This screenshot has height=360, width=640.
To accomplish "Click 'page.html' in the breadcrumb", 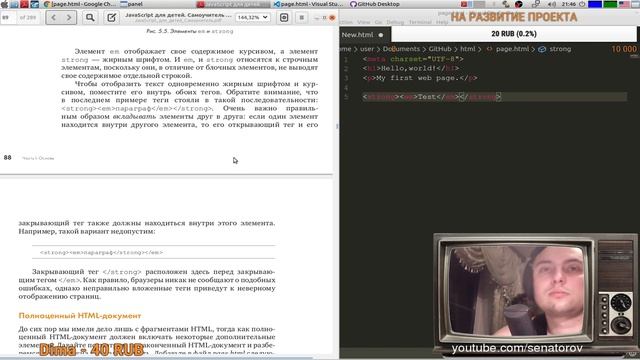I will point(512,49).
